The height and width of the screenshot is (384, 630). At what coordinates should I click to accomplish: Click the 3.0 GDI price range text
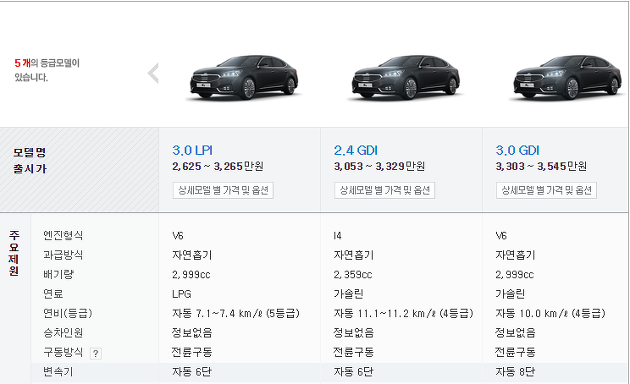coord(541,166)
